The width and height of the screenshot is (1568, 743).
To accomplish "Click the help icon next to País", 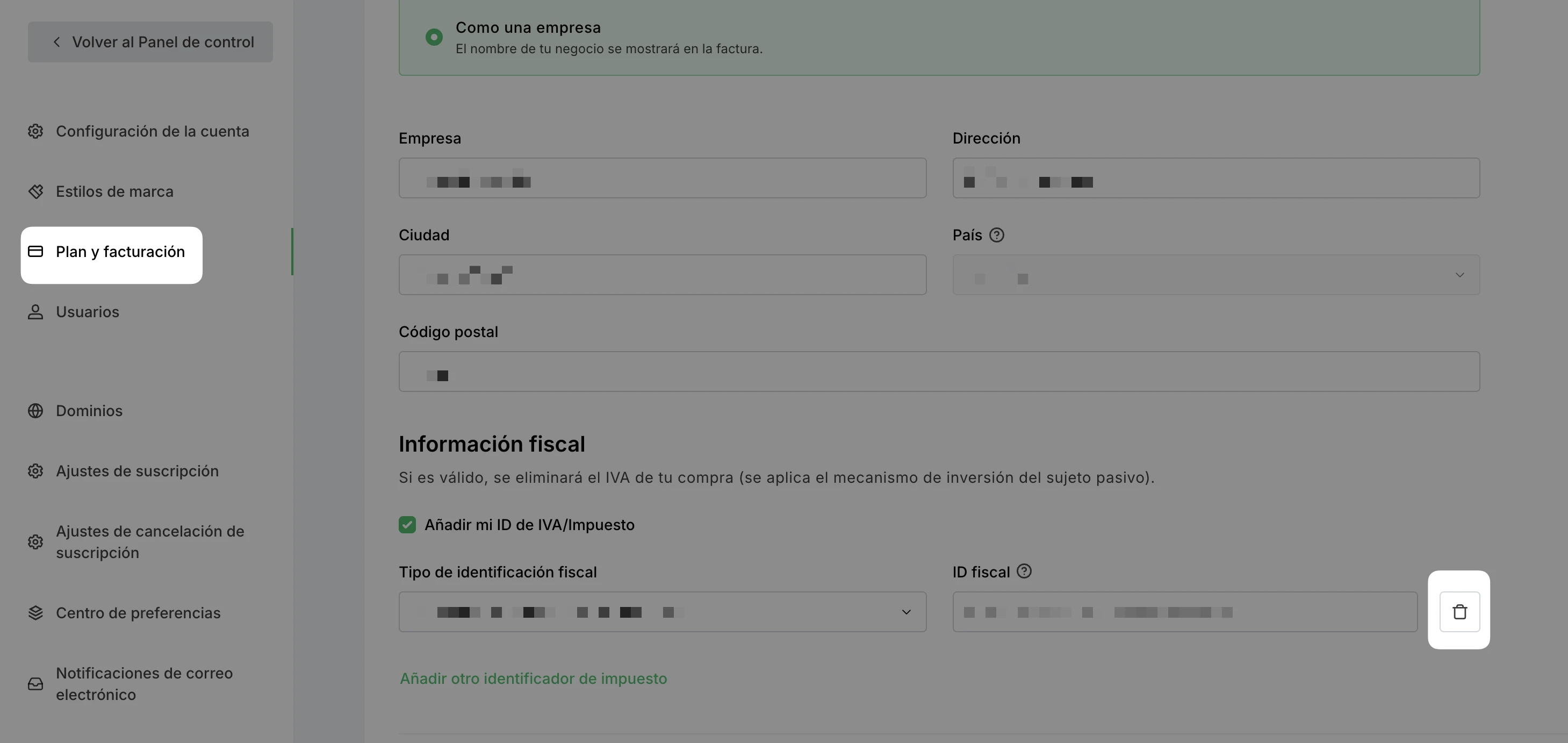I will coord(996,235).
